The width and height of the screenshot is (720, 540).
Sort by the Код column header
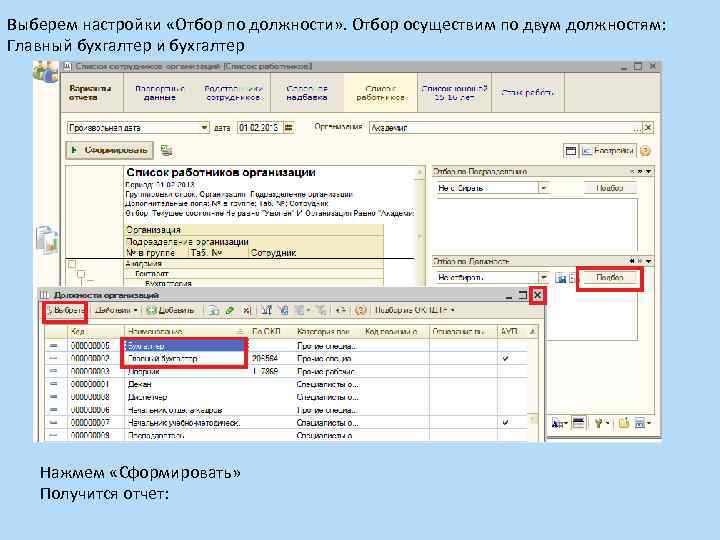96,331
